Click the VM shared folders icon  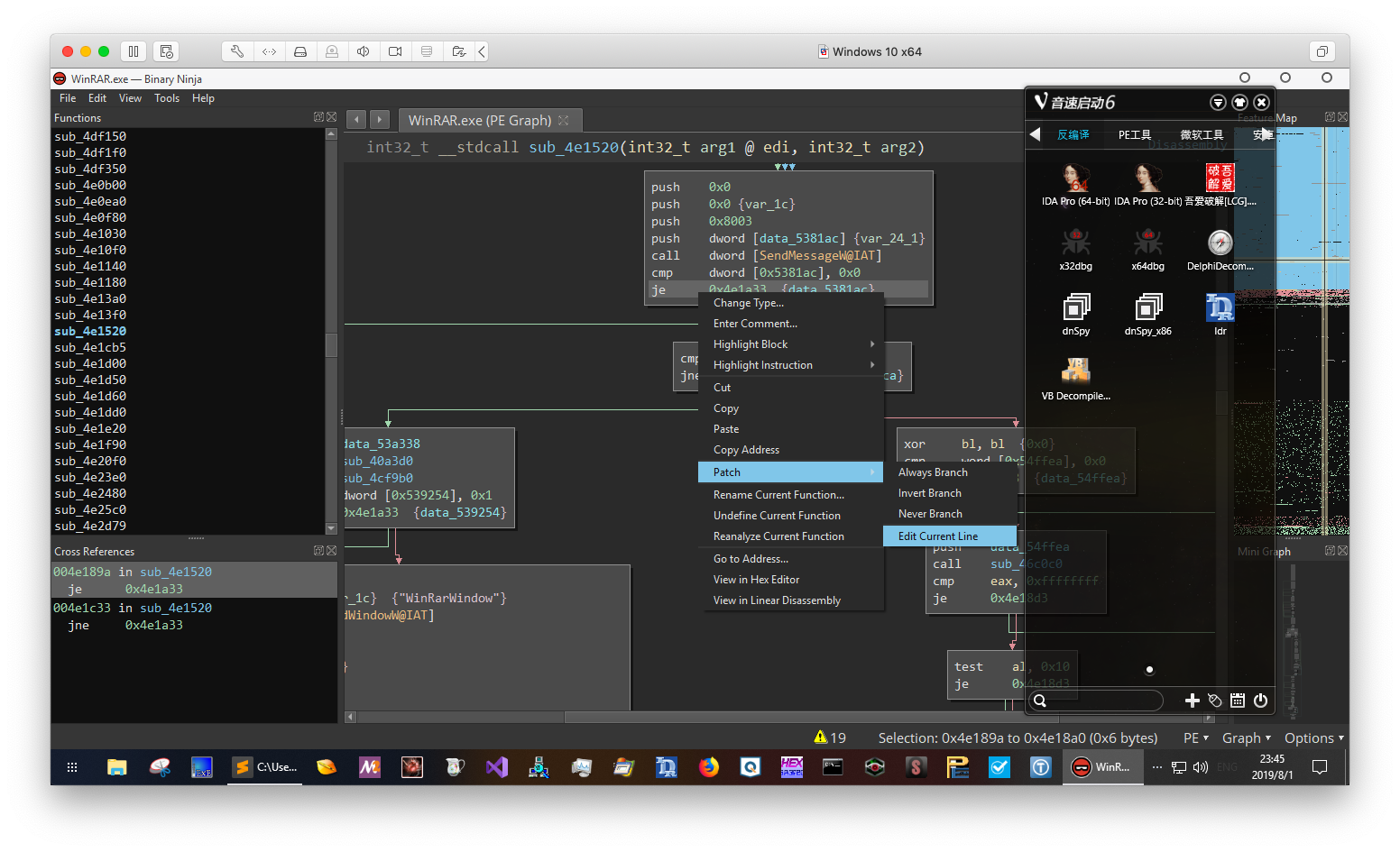(458, 51)
